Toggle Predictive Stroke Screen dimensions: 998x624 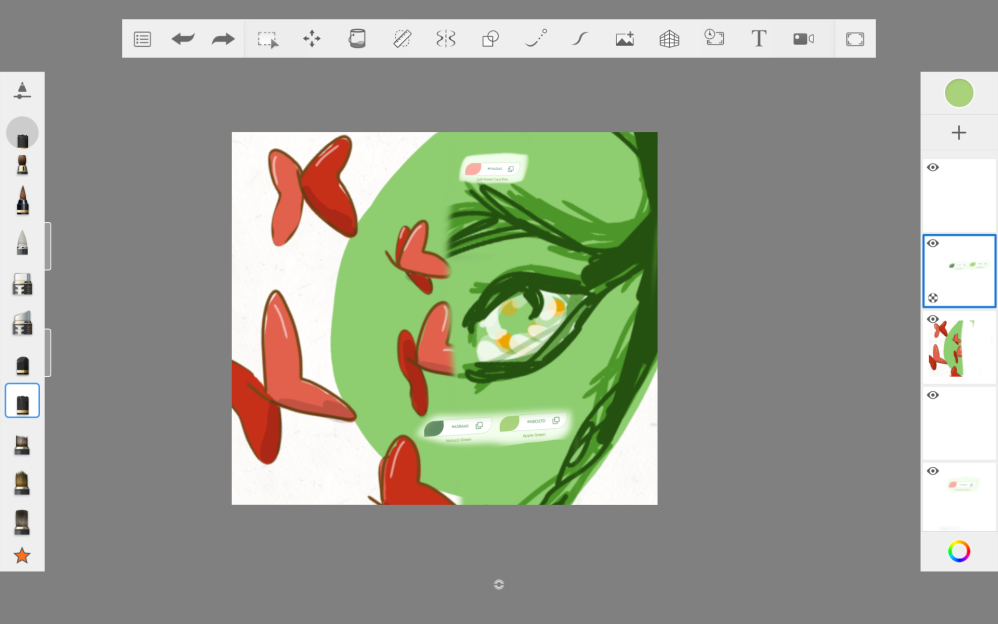click(x=535, y=39)
